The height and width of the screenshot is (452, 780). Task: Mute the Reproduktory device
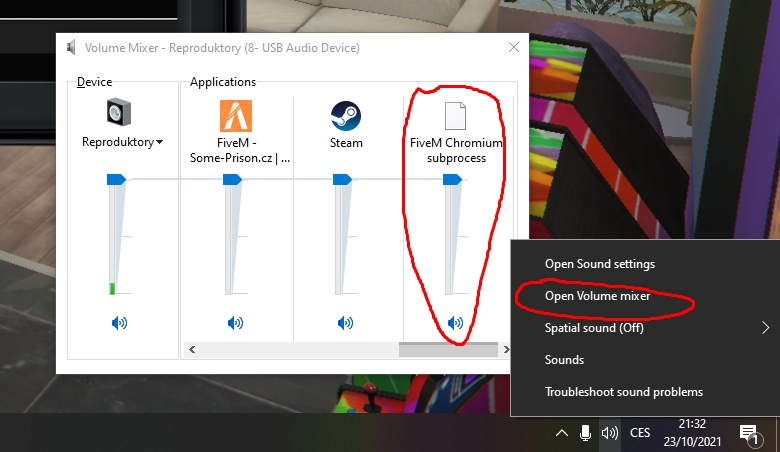pos(119,323)
